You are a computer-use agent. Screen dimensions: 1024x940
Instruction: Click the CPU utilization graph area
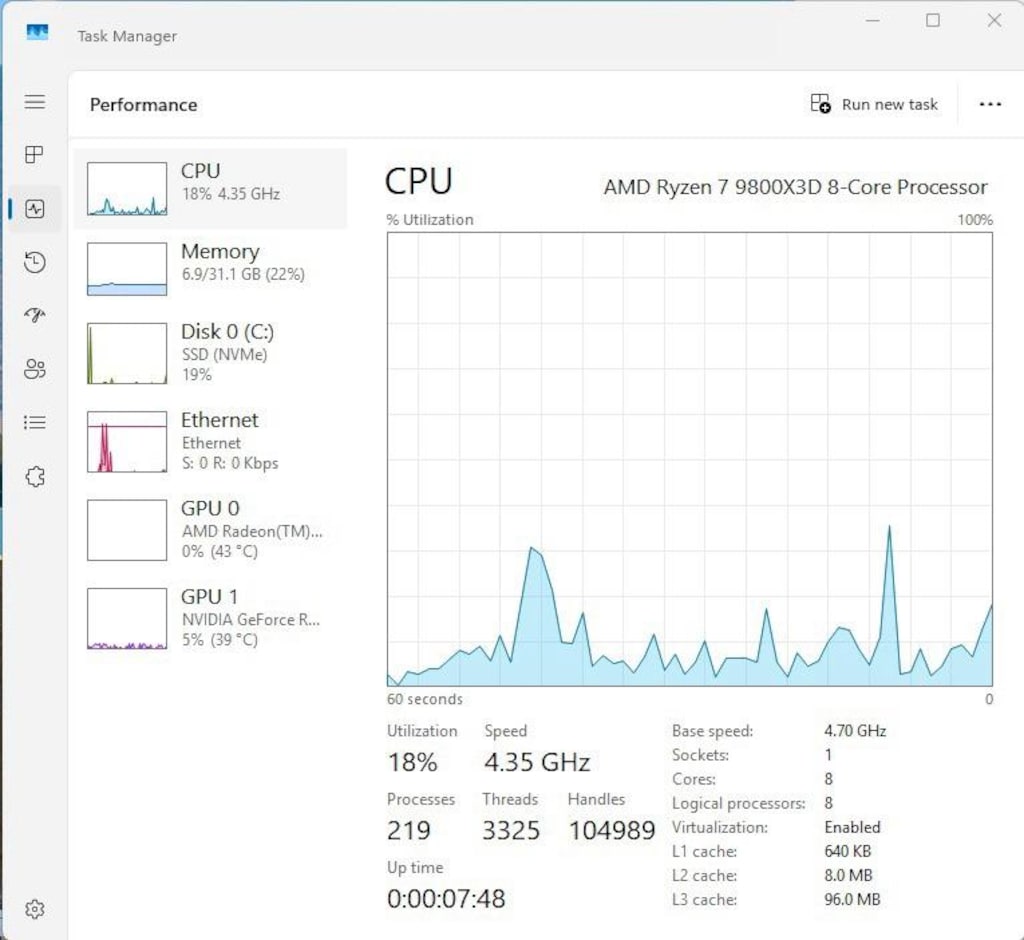pyautogui.click(x=690, y=459)
